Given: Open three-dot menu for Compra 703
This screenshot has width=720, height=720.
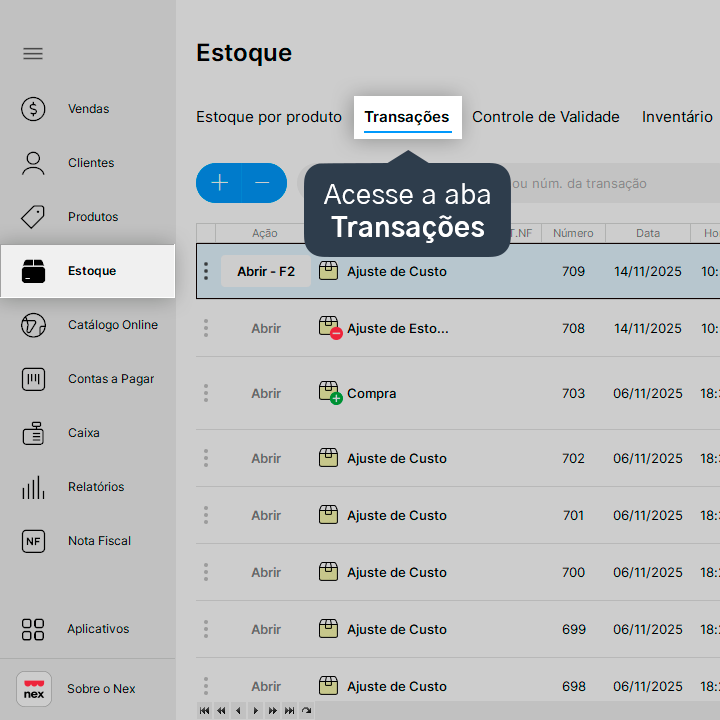Looking at the screenshot, I should pyautogui.click(x=206, y=393).
